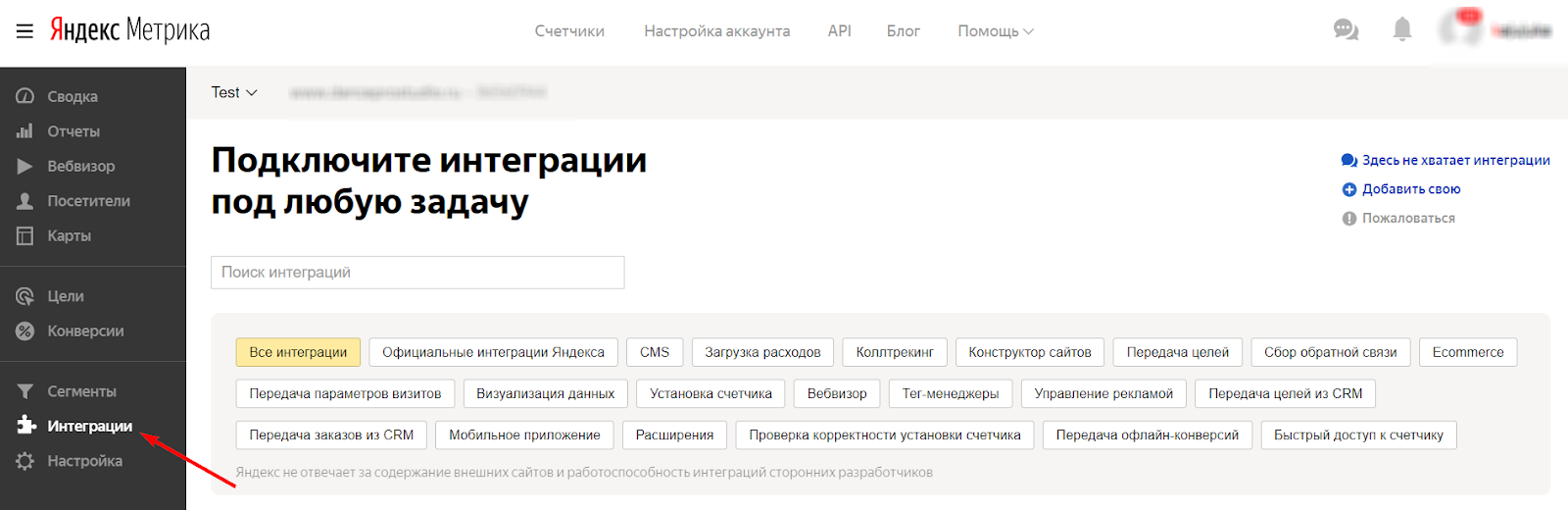The height and width of the screenshot is (510, 1568).
Task: Click the Отчеты bar chart icon
Action: [25, 131]
